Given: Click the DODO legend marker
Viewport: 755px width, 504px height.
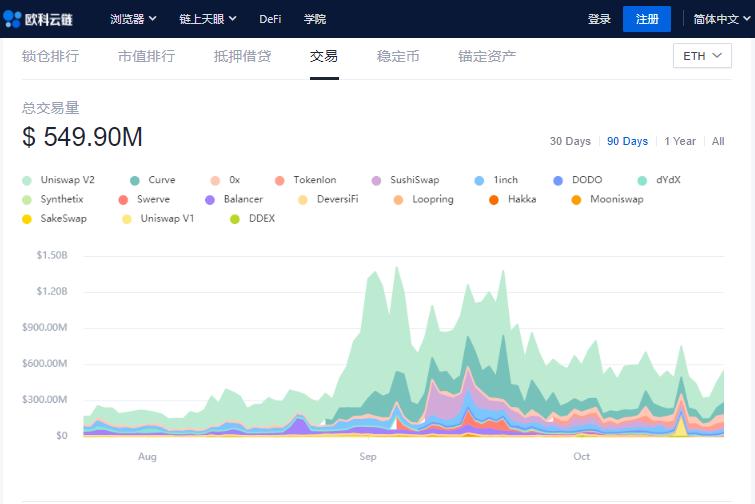Looking at the screenshot, I should (x=558, y=181).
